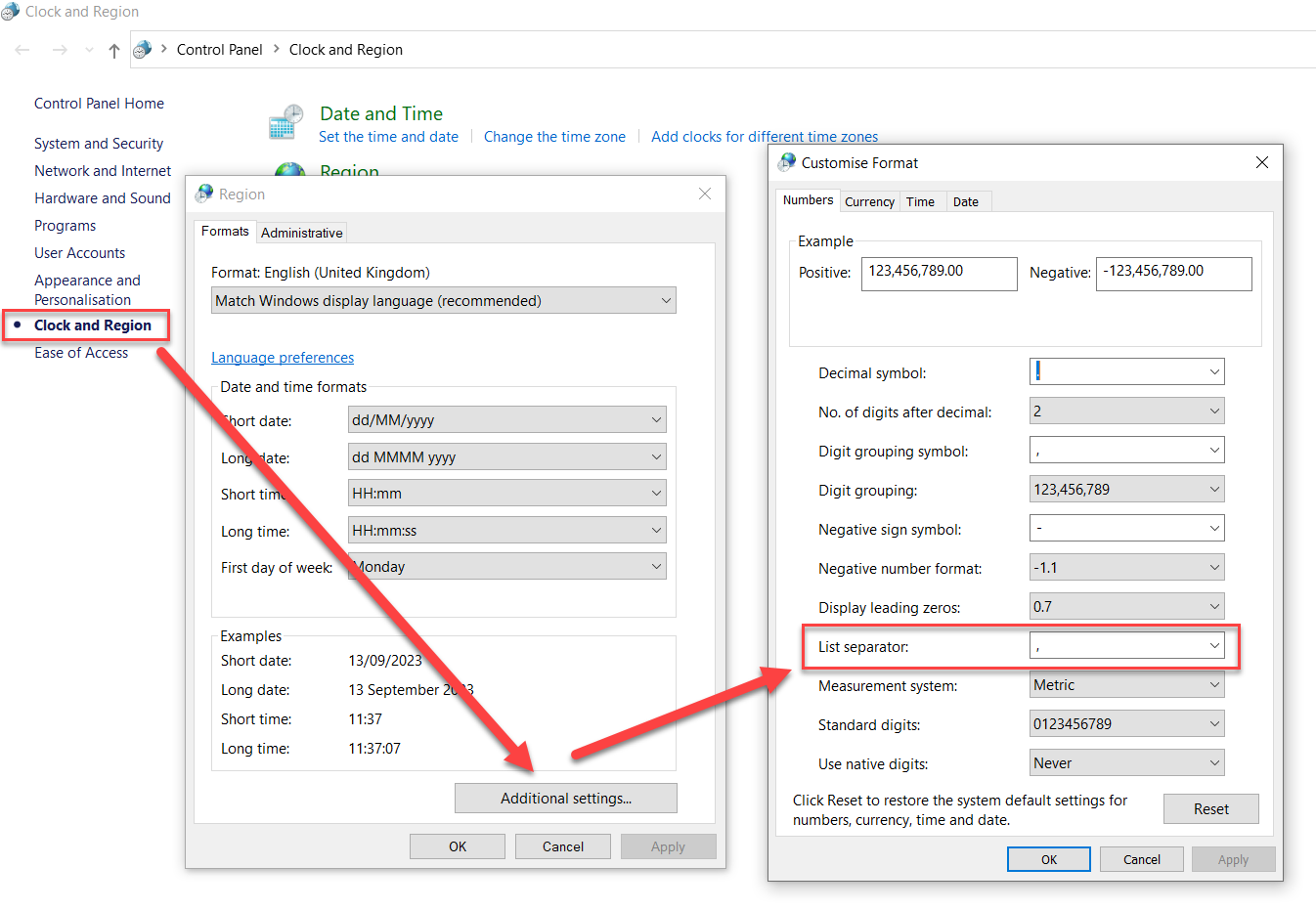Click the Date and Time clock icon
This screenshot has height=910, width=1316.
(x=285, y=123)
